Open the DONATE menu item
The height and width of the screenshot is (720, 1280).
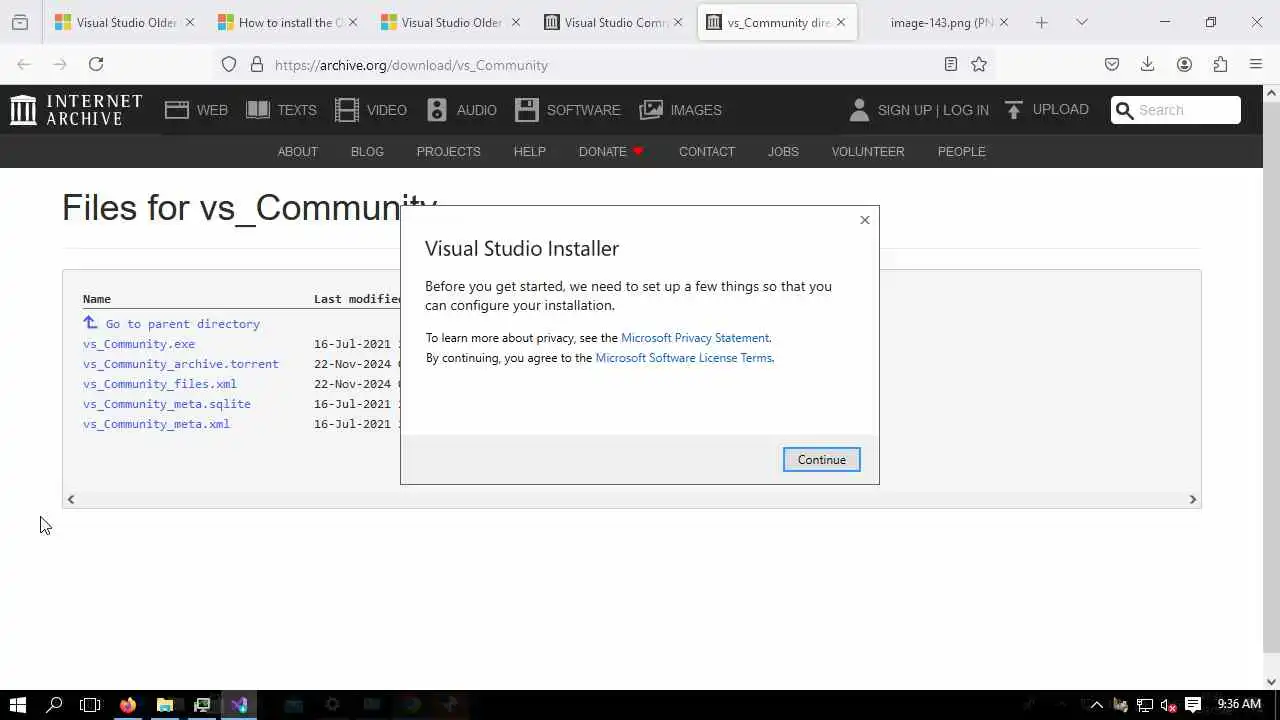click(x=611, y=152)
